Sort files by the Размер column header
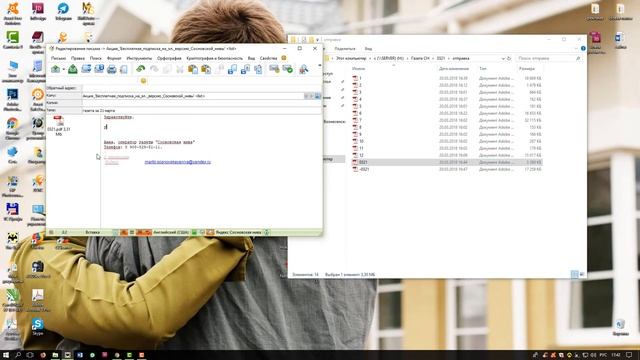Viewport: 640px width, 360px height. pyautogui.click(x=527, y=69)
